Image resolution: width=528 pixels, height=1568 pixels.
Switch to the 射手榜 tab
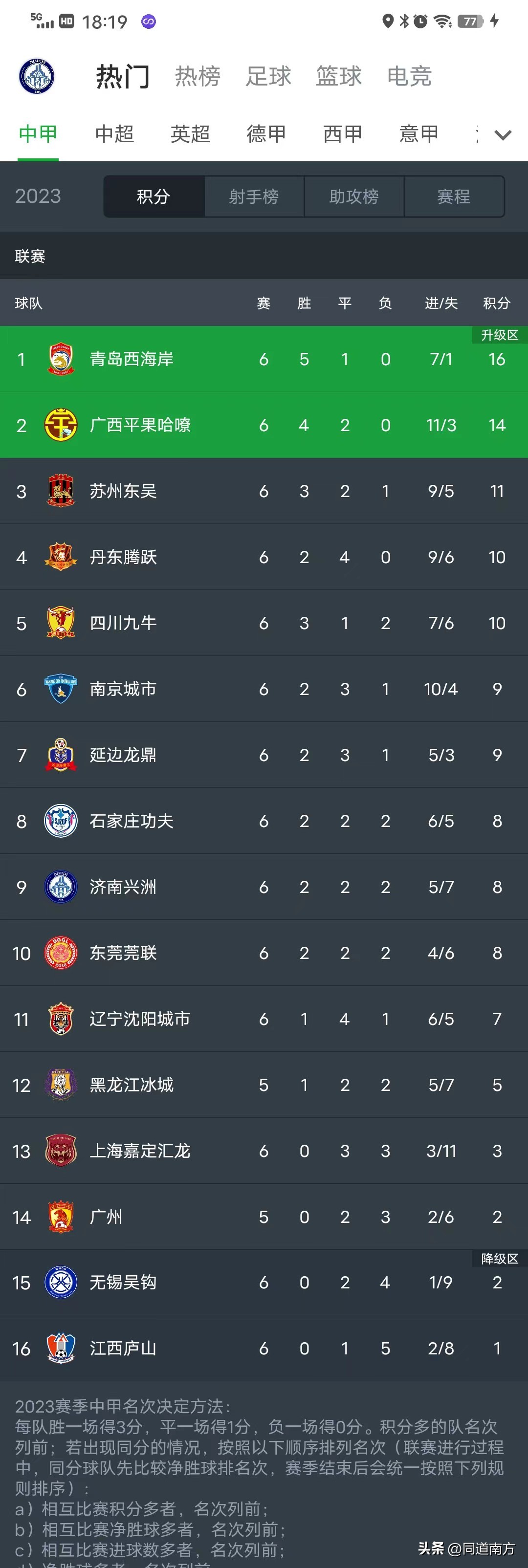tap(254, 196)
